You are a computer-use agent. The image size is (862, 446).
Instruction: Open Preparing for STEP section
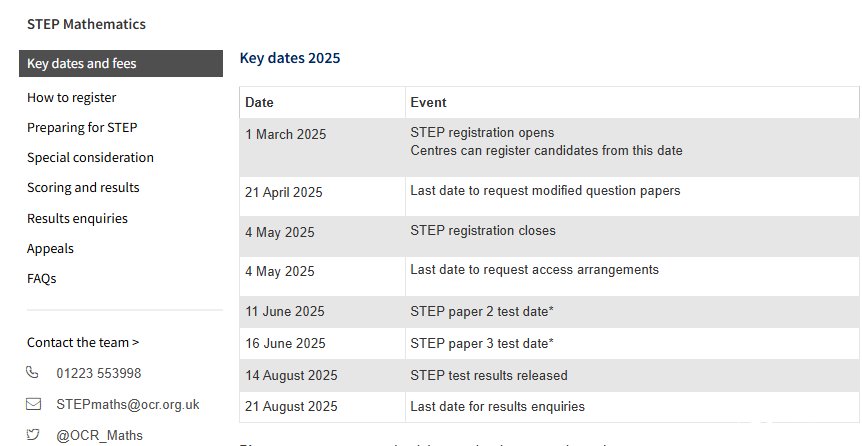point(82,128)
